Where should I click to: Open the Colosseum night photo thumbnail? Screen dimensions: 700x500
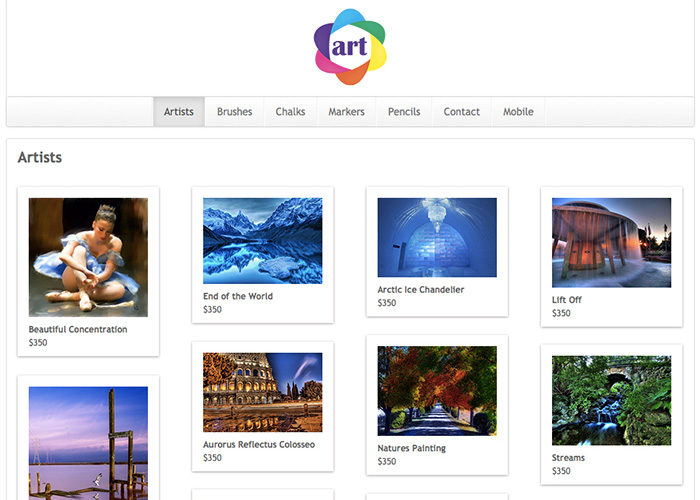[x=262, y=392]
